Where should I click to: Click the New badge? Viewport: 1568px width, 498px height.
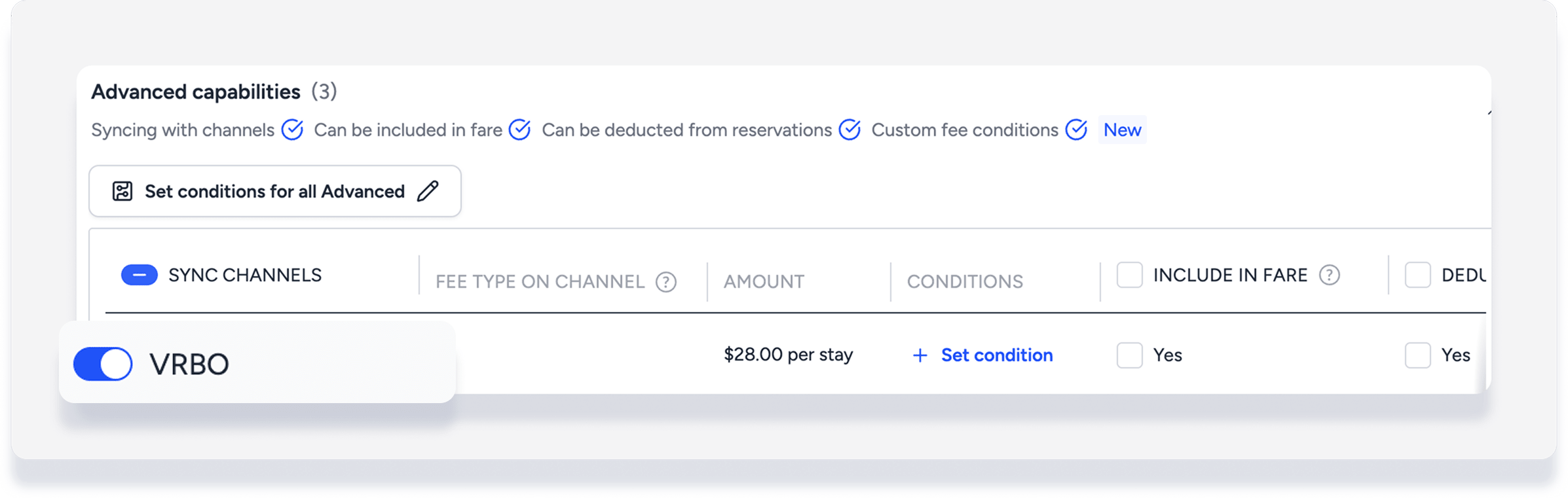point(1122,130)
